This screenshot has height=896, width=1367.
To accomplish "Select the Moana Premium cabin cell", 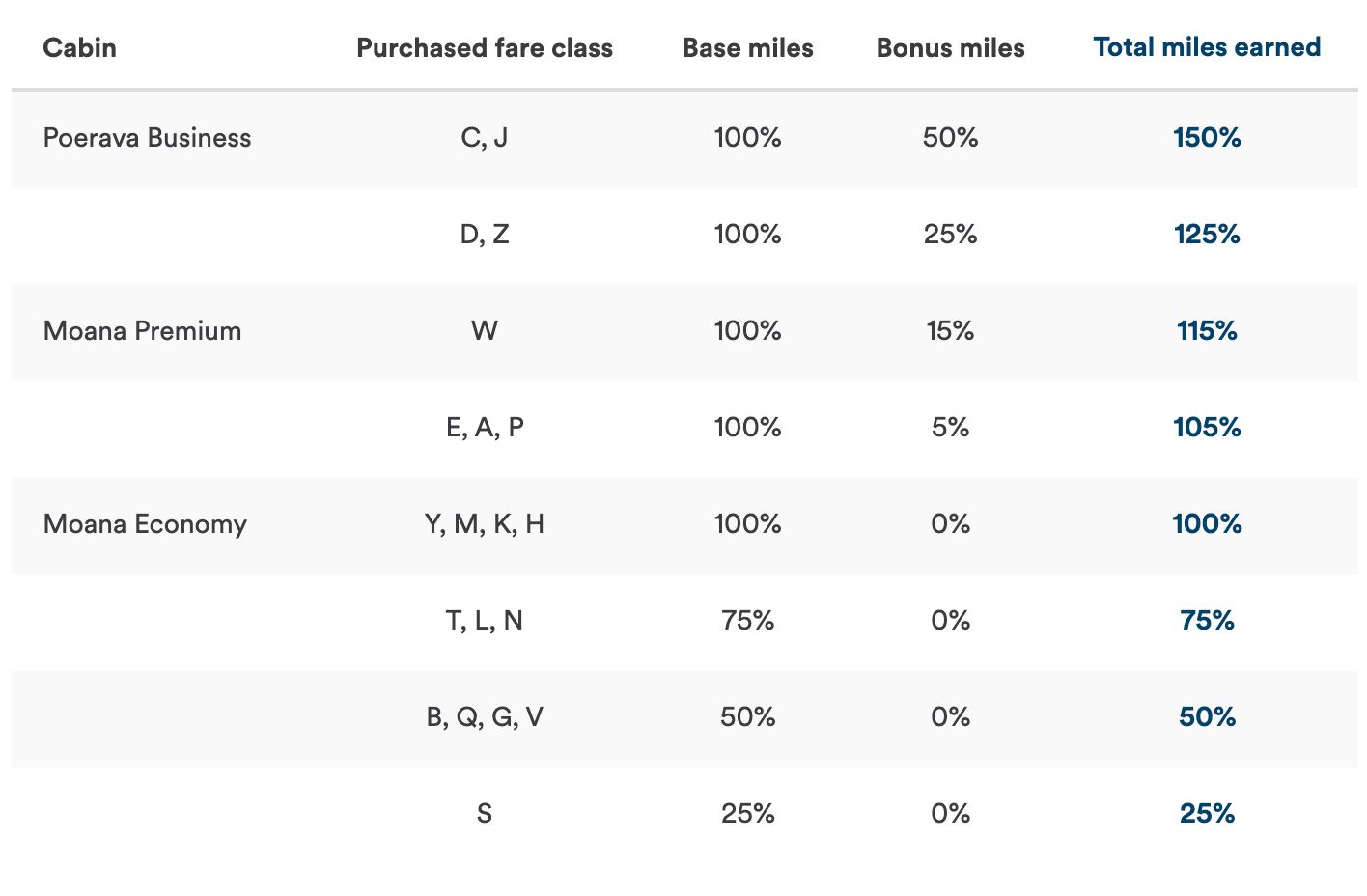I will (x=142, y=331).
